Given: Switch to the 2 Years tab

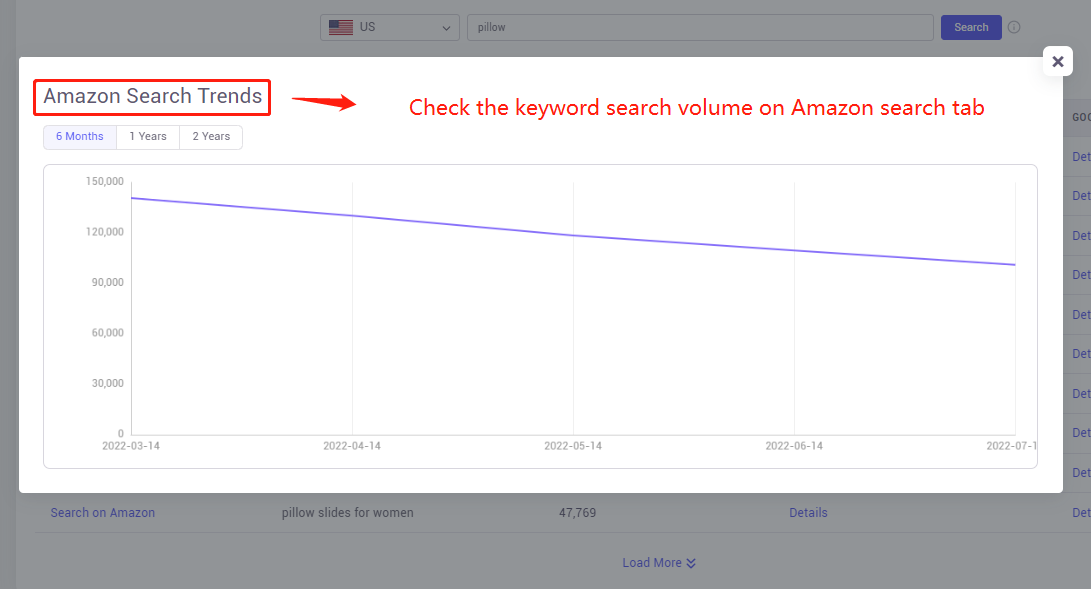Looking at the screenshot, I should [x=211, y=137].
